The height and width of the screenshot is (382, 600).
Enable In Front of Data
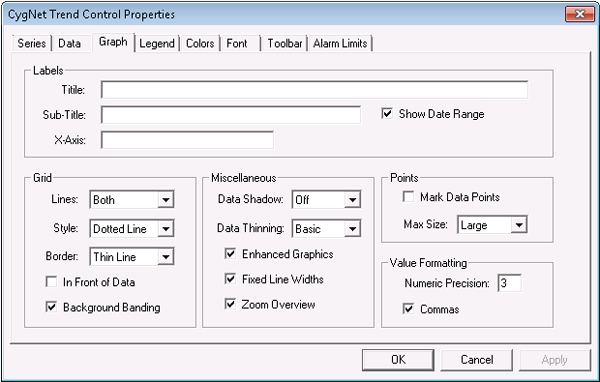pyautogui.click(x=51, y=282)
